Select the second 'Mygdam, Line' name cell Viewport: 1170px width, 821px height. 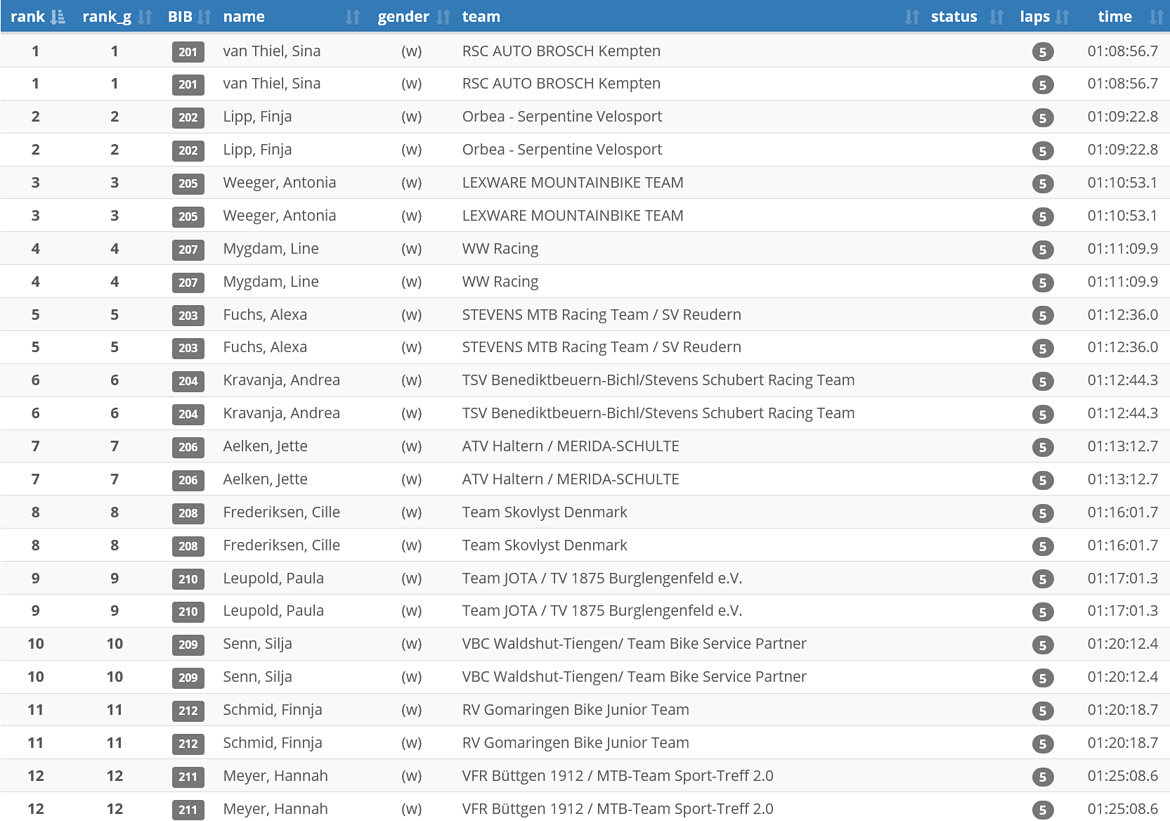[x=271, y=281]
